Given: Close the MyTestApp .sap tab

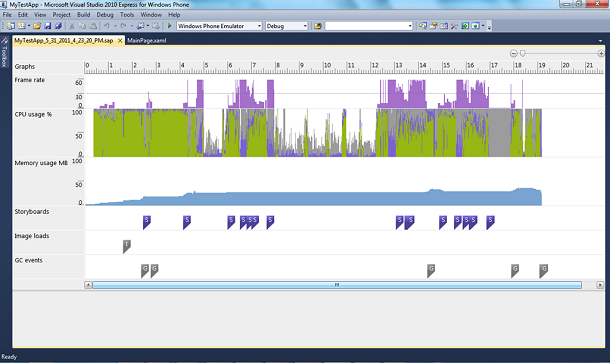Looking at the screenshot, I should coord(120,40).
